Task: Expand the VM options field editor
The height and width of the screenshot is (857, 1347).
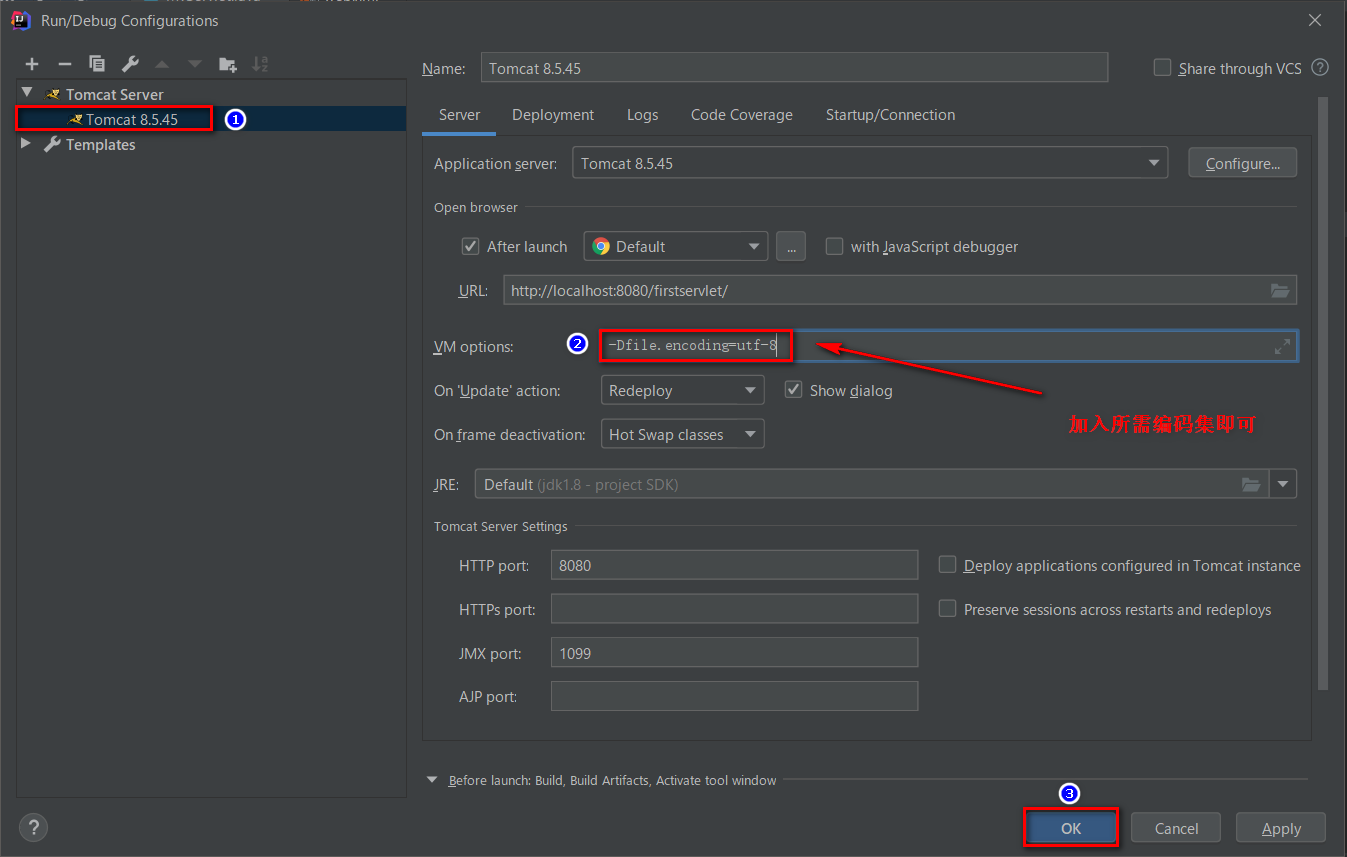Action: point(1282,346)
